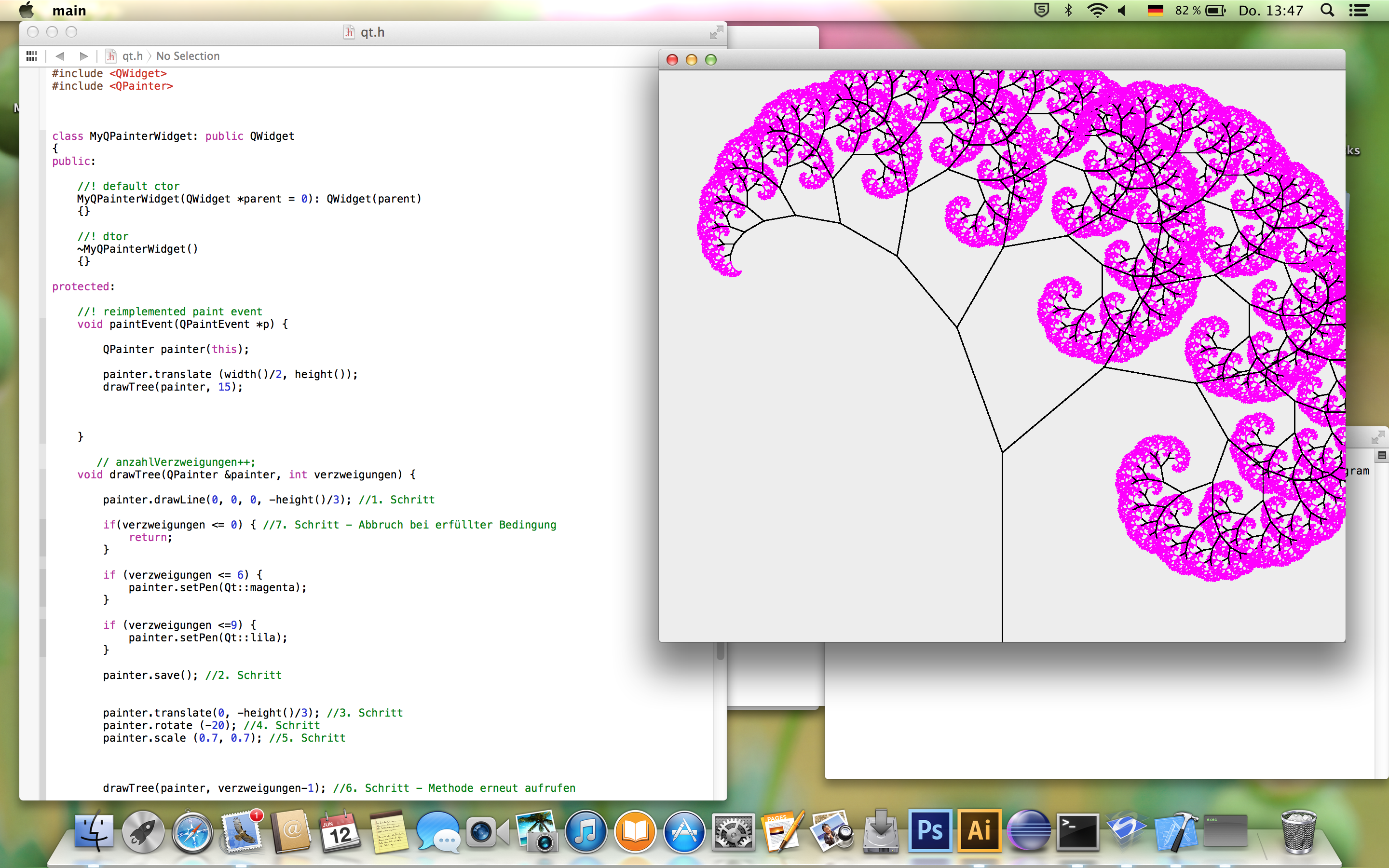Open Xcode from the dock

coord(1175,831)
